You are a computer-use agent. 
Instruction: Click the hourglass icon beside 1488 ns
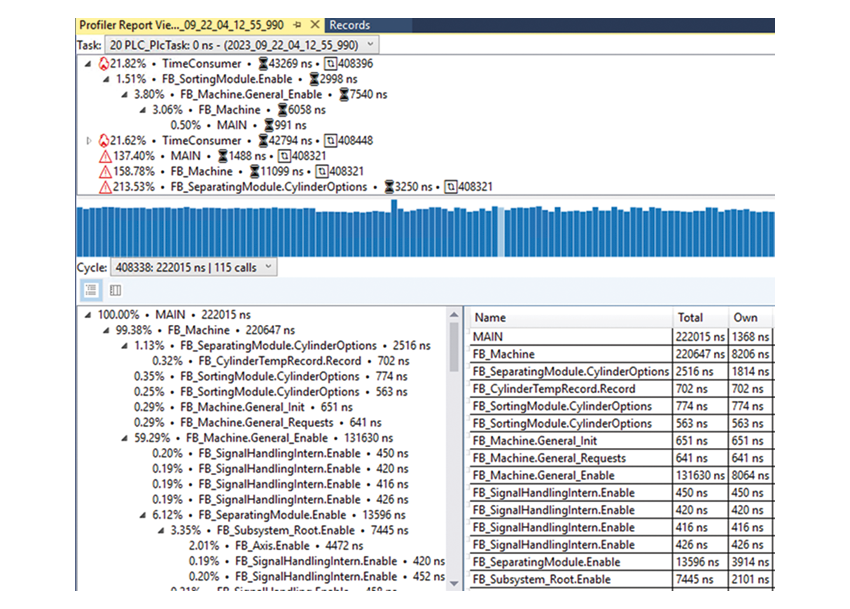coord(223,156)
